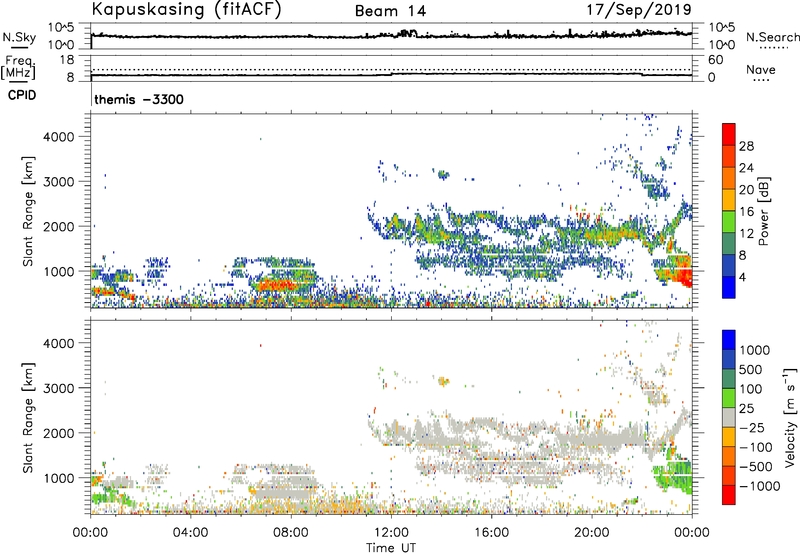Select the "3000" tick on the velocity panel
This screenshot has width=800, height=554.
tap(59, 388)
